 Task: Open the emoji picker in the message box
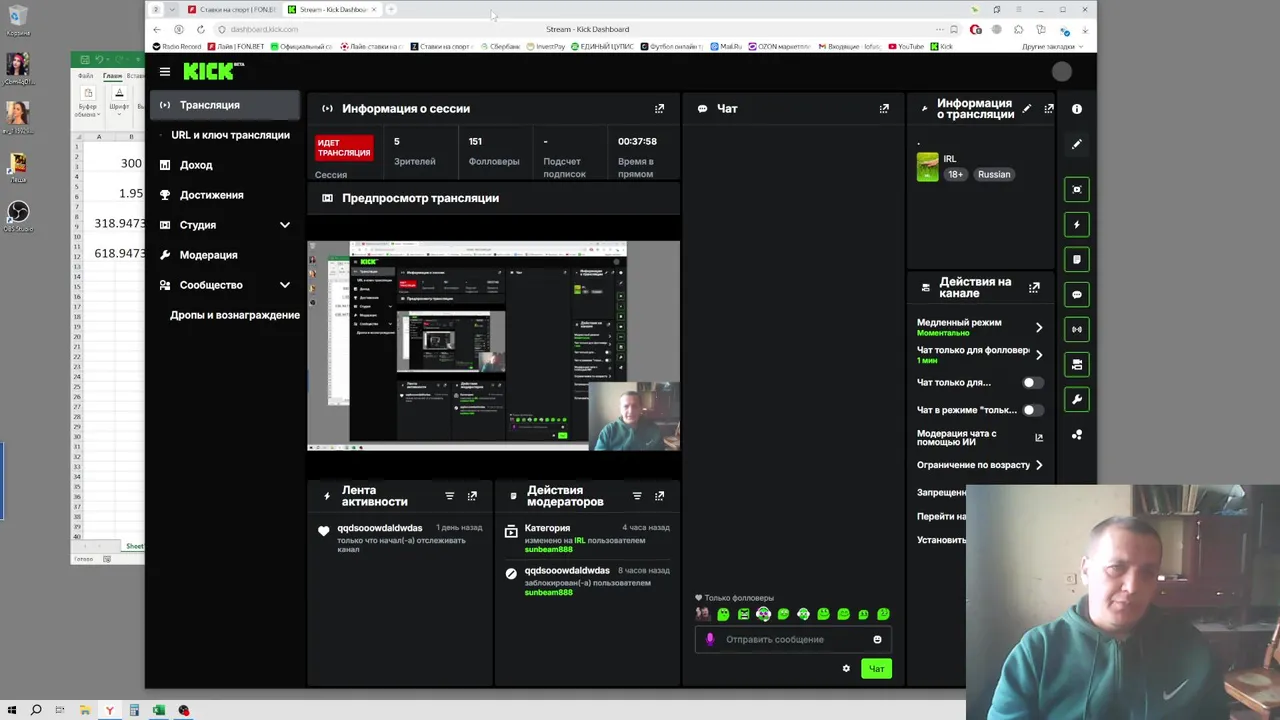click(x=877, y=640)
